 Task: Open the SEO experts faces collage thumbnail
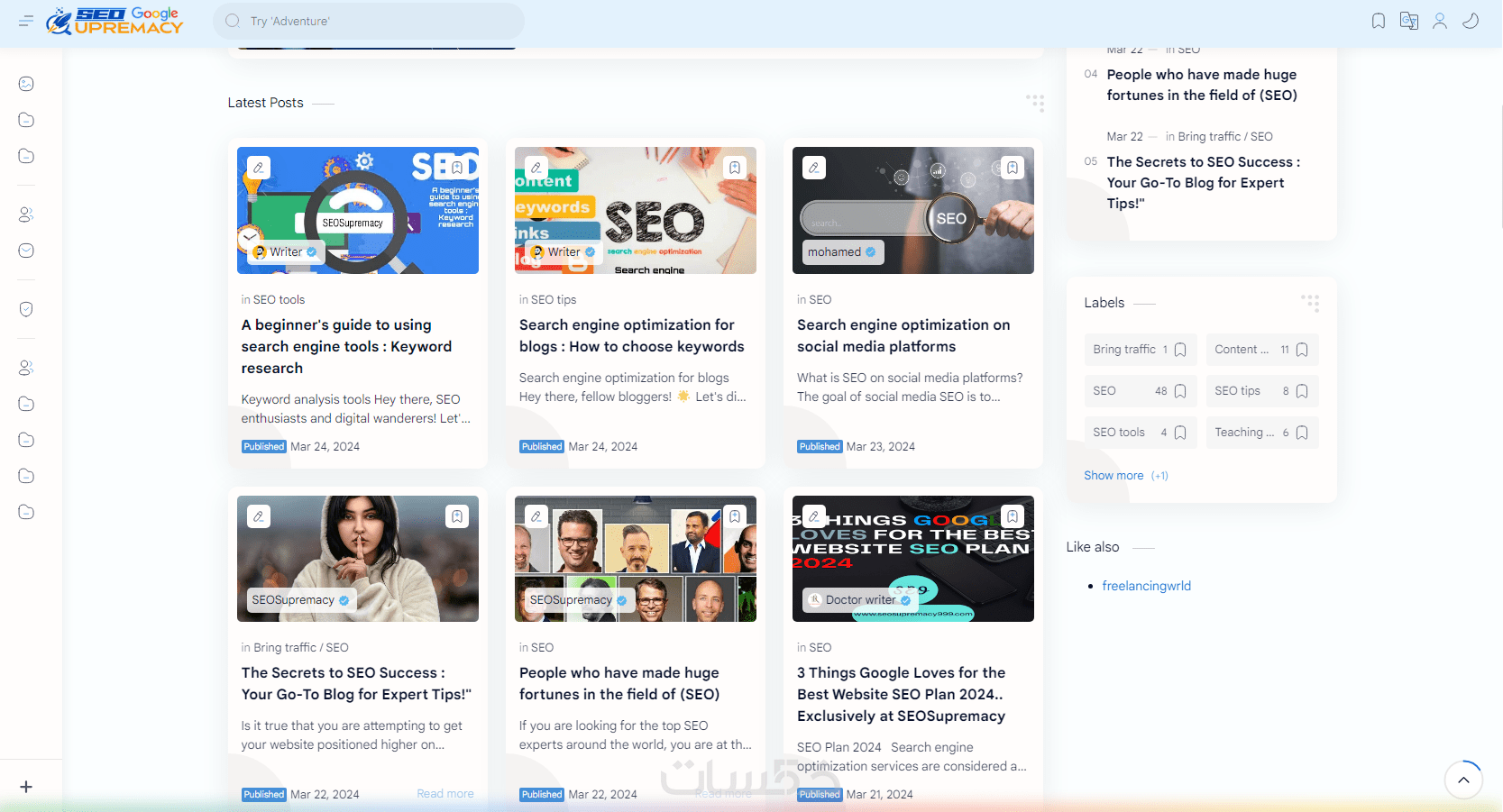pyautogui.click(x=636, y=559)
